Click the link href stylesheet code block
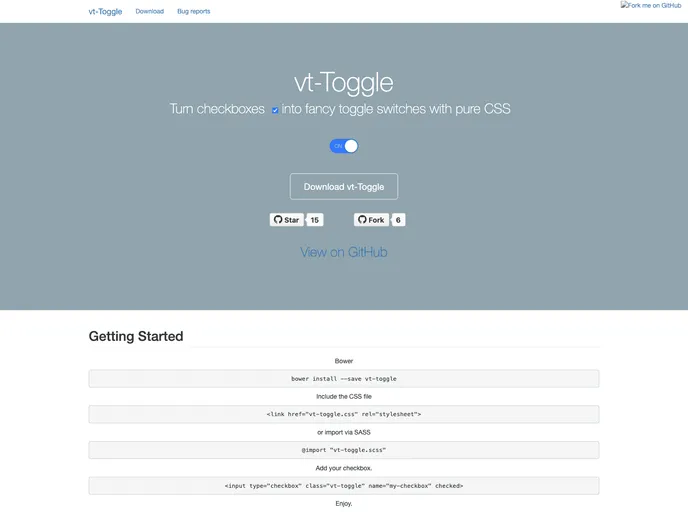Viewport: 688px width, 512px height. point(344,414)
